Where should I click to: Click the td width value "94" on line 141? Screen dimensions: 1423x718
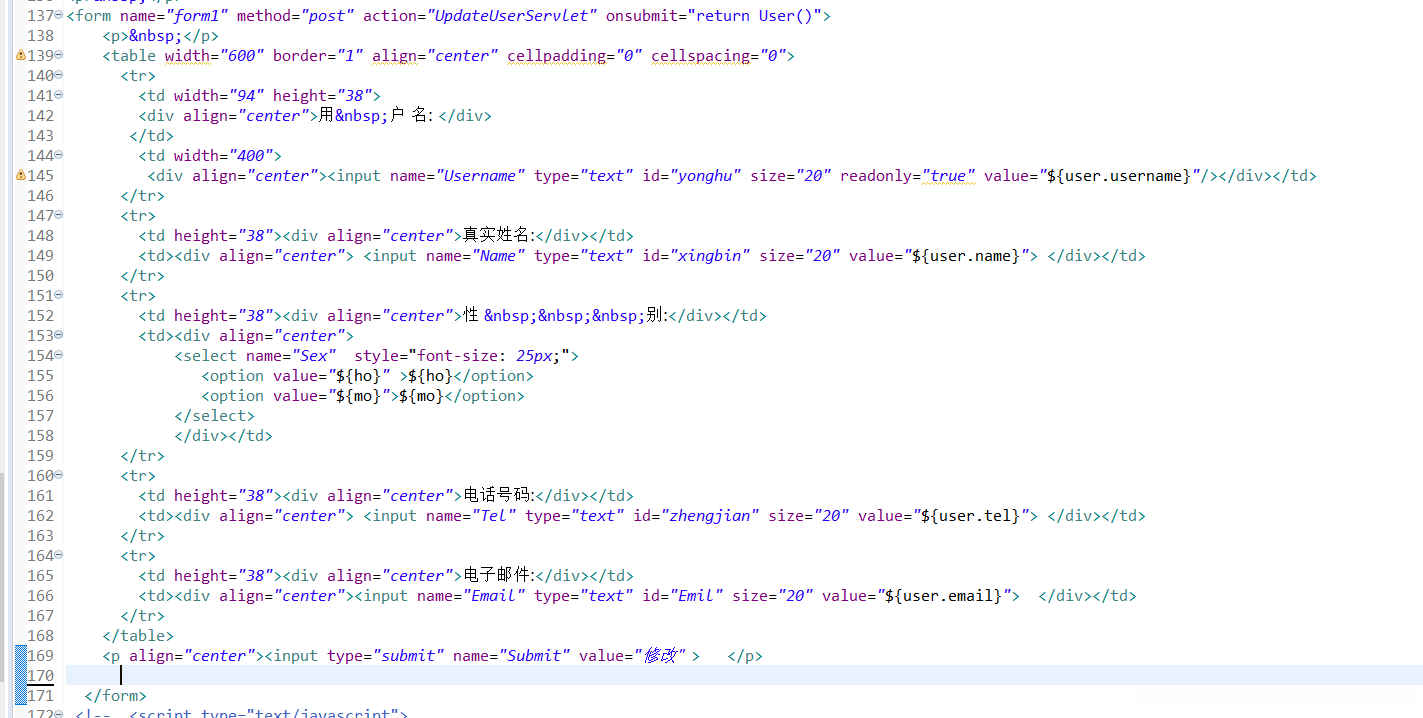pyautogui.click(x=246, y=96)
